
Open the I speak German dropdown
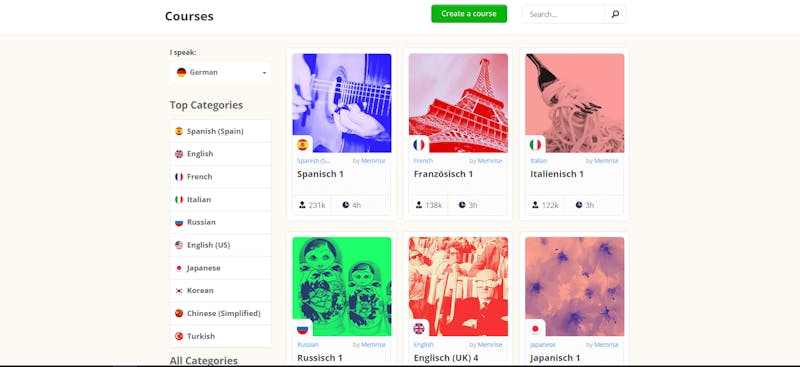click(220, 72)
